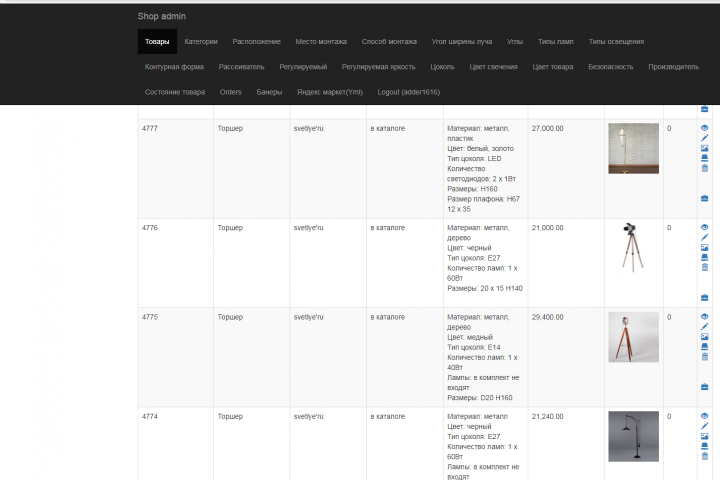Click the drive icon for product 4777
The width and height of the screenshot is (720, 480).
704,158
